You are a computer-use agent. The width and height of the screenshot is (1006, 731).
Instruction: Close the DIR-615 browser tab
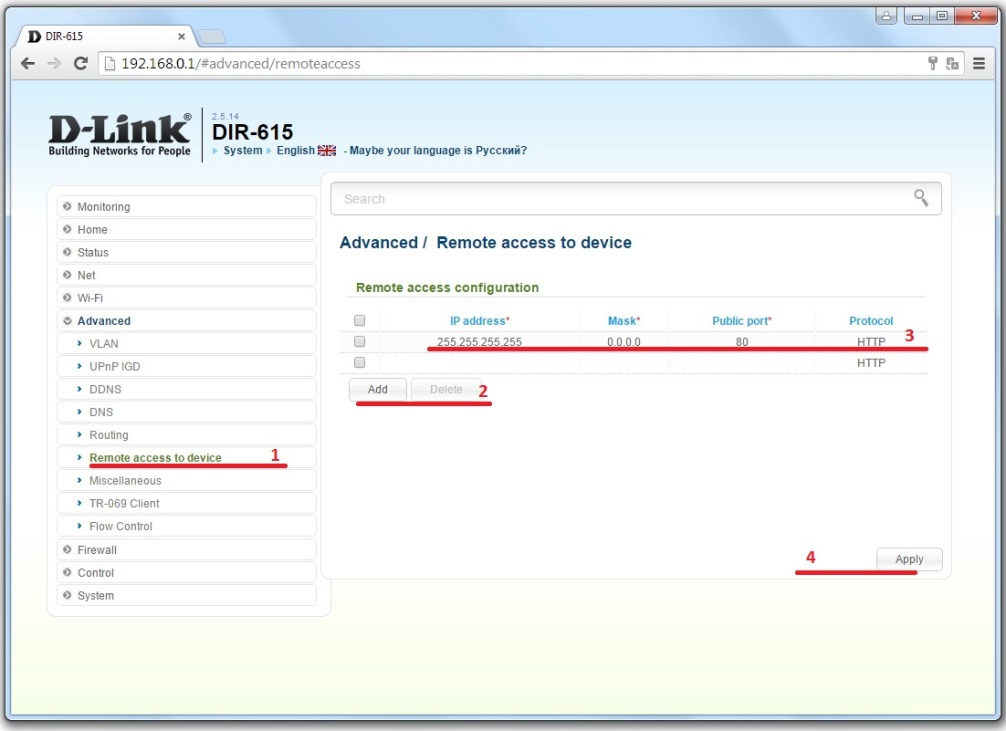tap(182, 37)
